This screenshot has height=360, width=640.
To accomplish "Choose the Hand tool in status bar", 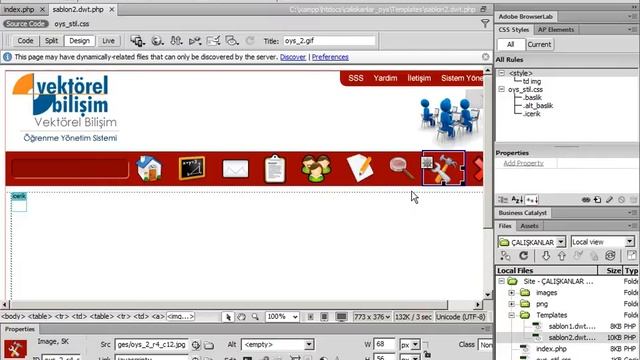I will click(242, 317).
